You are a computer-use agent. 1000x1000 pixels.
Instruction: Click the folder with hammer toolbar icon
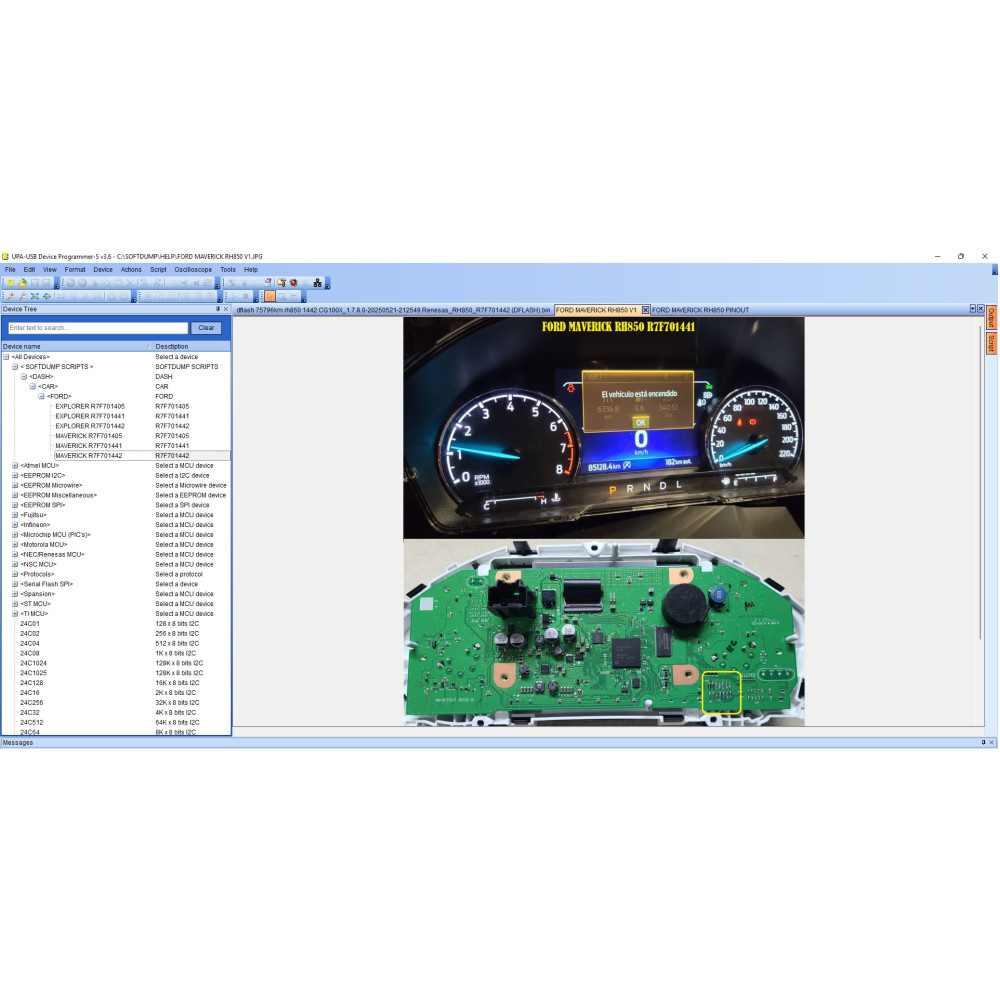pos(281,283)
